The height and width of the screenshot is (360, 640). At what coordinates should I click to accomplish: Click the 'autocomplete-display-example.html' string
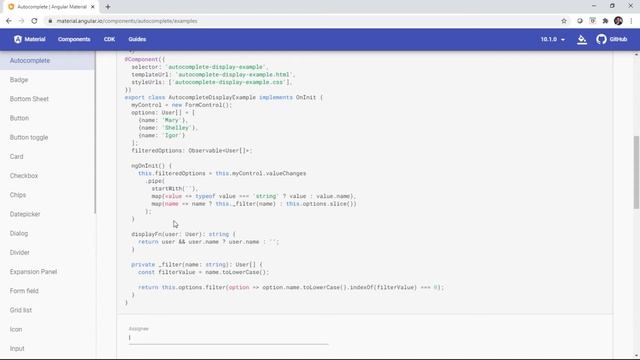click(234, 75)
